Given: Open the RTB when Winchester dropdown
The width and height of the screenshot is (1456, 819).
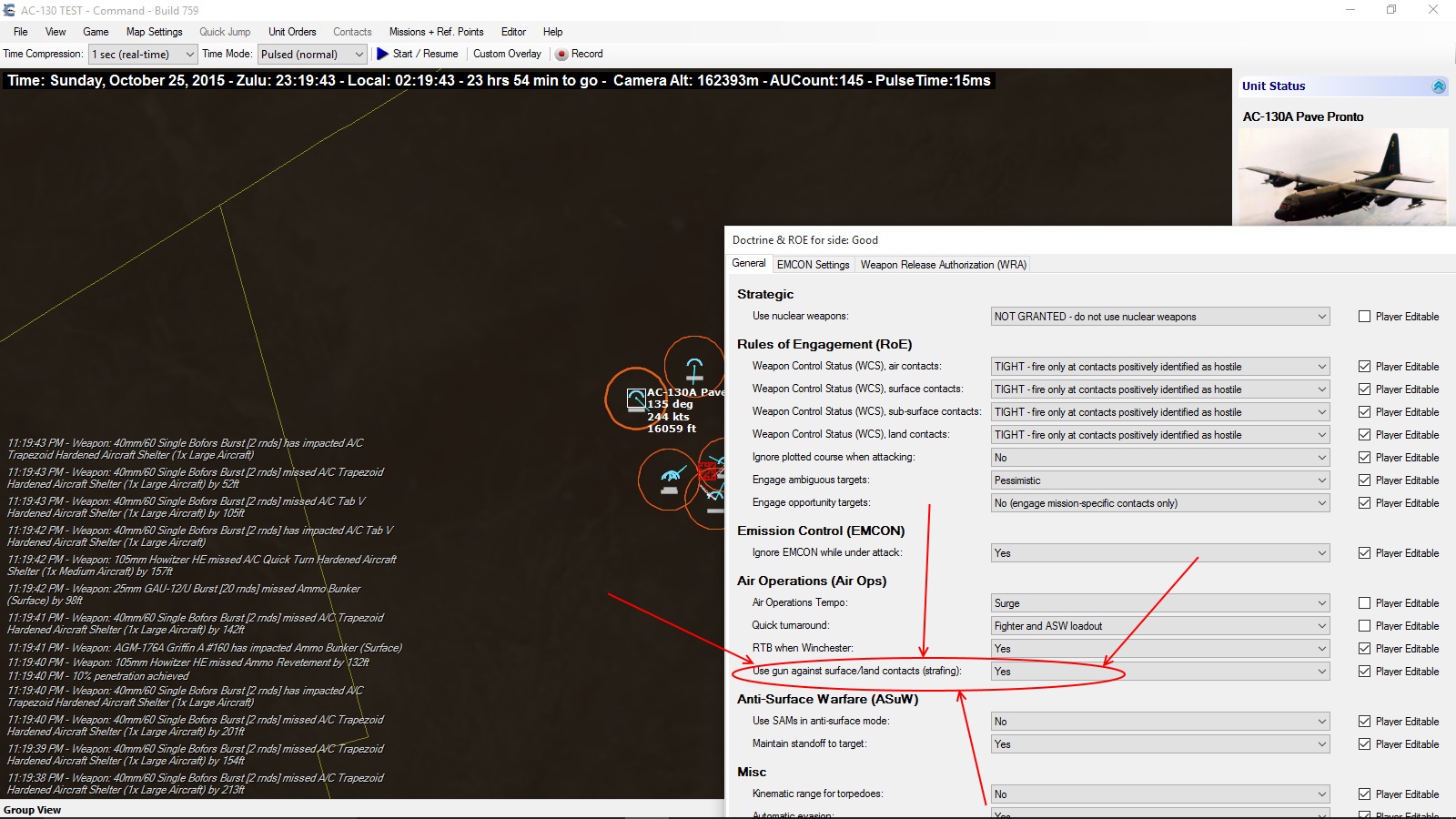Looking at the screenshot, I should 1160,649.
